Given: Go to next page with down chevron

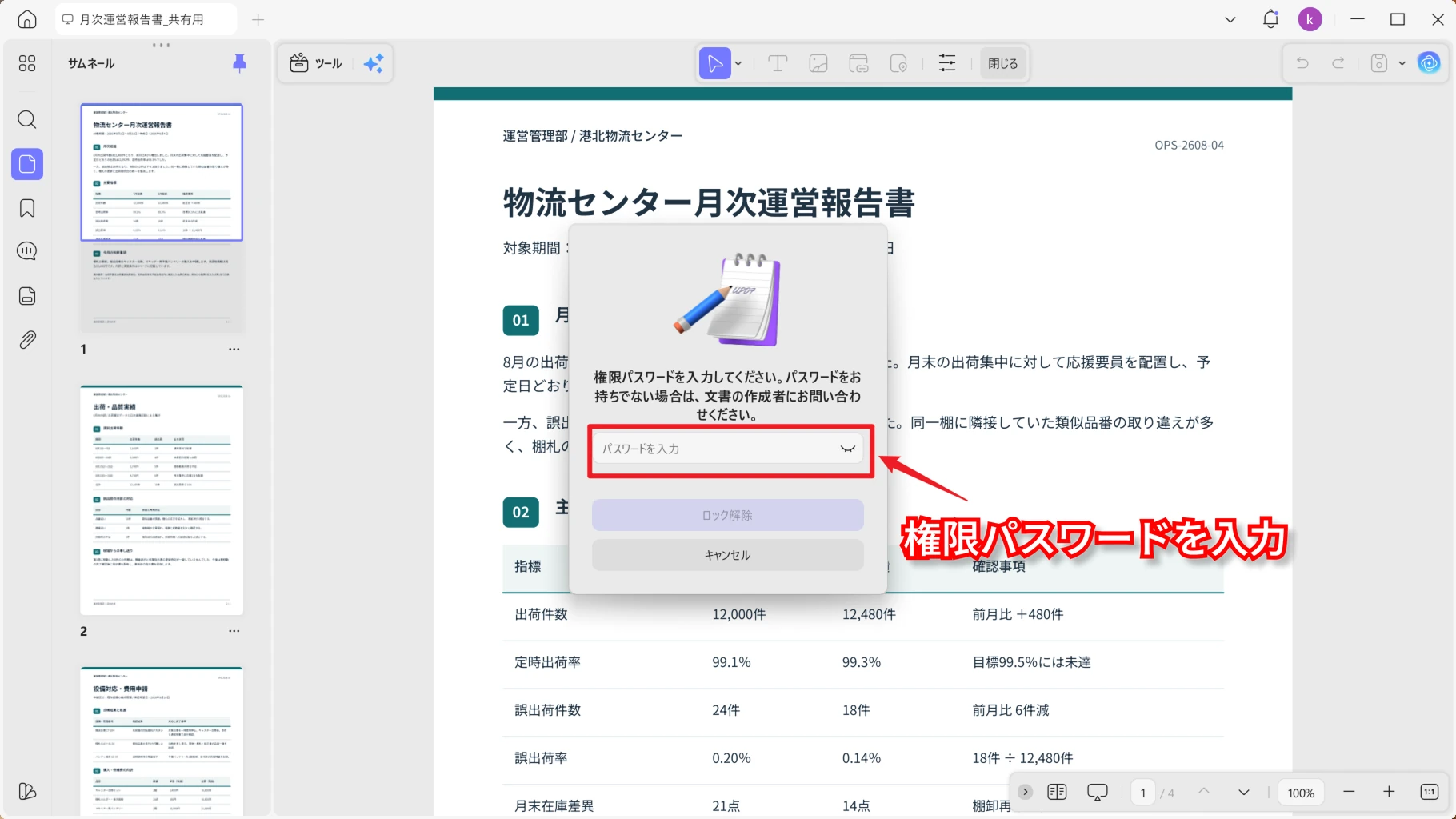Looking at the screenshot, I should [x=1243, y=792].
